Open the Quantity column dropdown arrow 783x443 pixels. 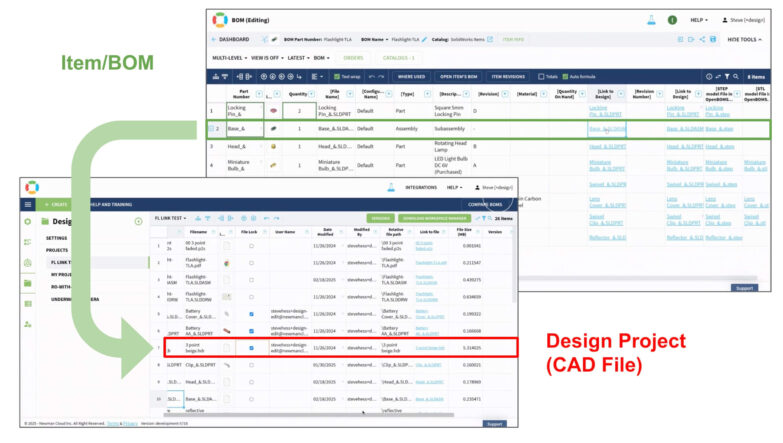click(x=312, y=94)
